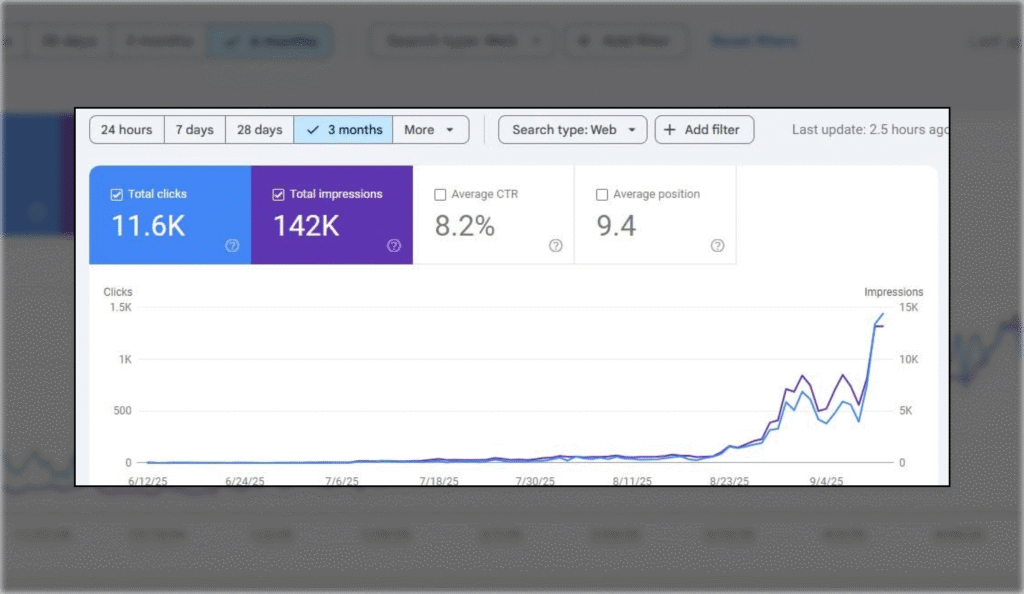
Task: Uncheck the Total clicks checkbox
Action: point(117,194)
